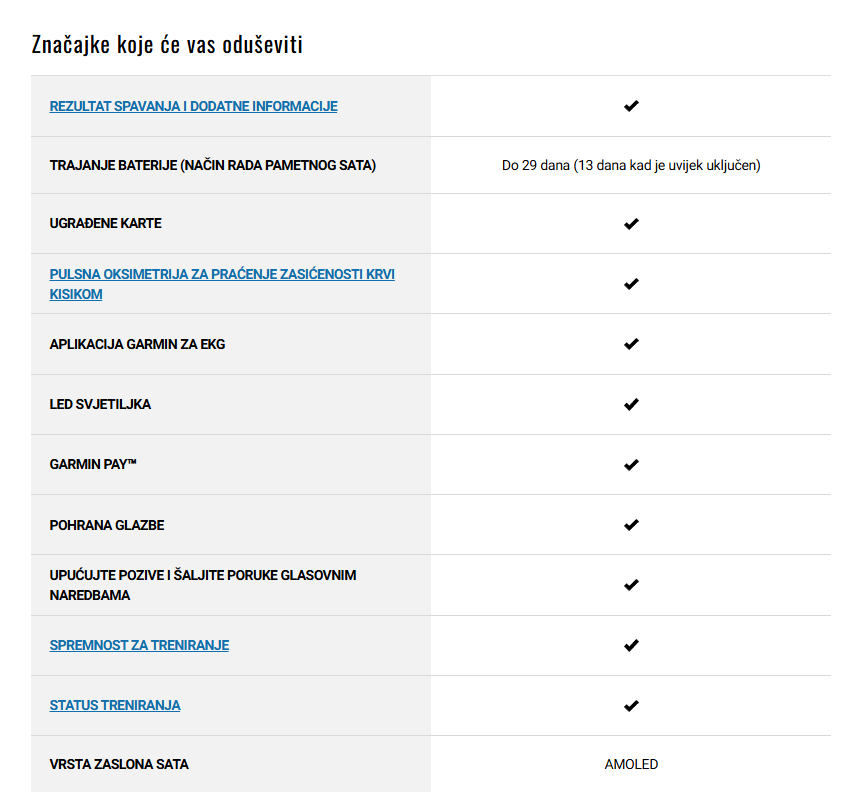Click the Vrsta zaslona sata label
Viewport: 858px width, 792px height.
coord(119,764)
